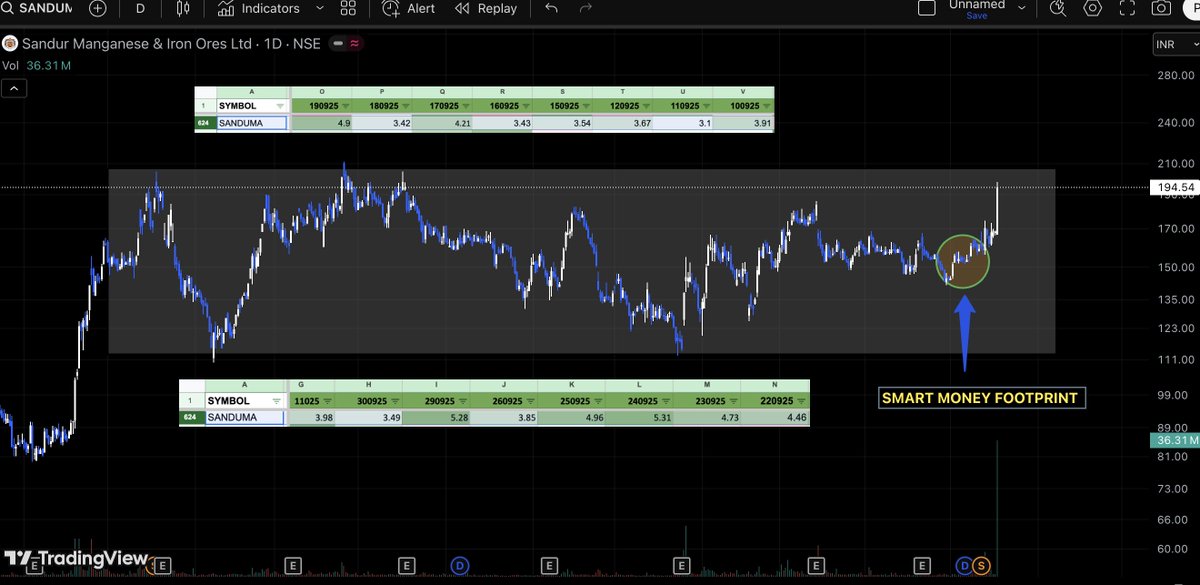This screenshot has width=1200, height=585.
Task: Open the Indicators dialog
Action: coord(259,8)
